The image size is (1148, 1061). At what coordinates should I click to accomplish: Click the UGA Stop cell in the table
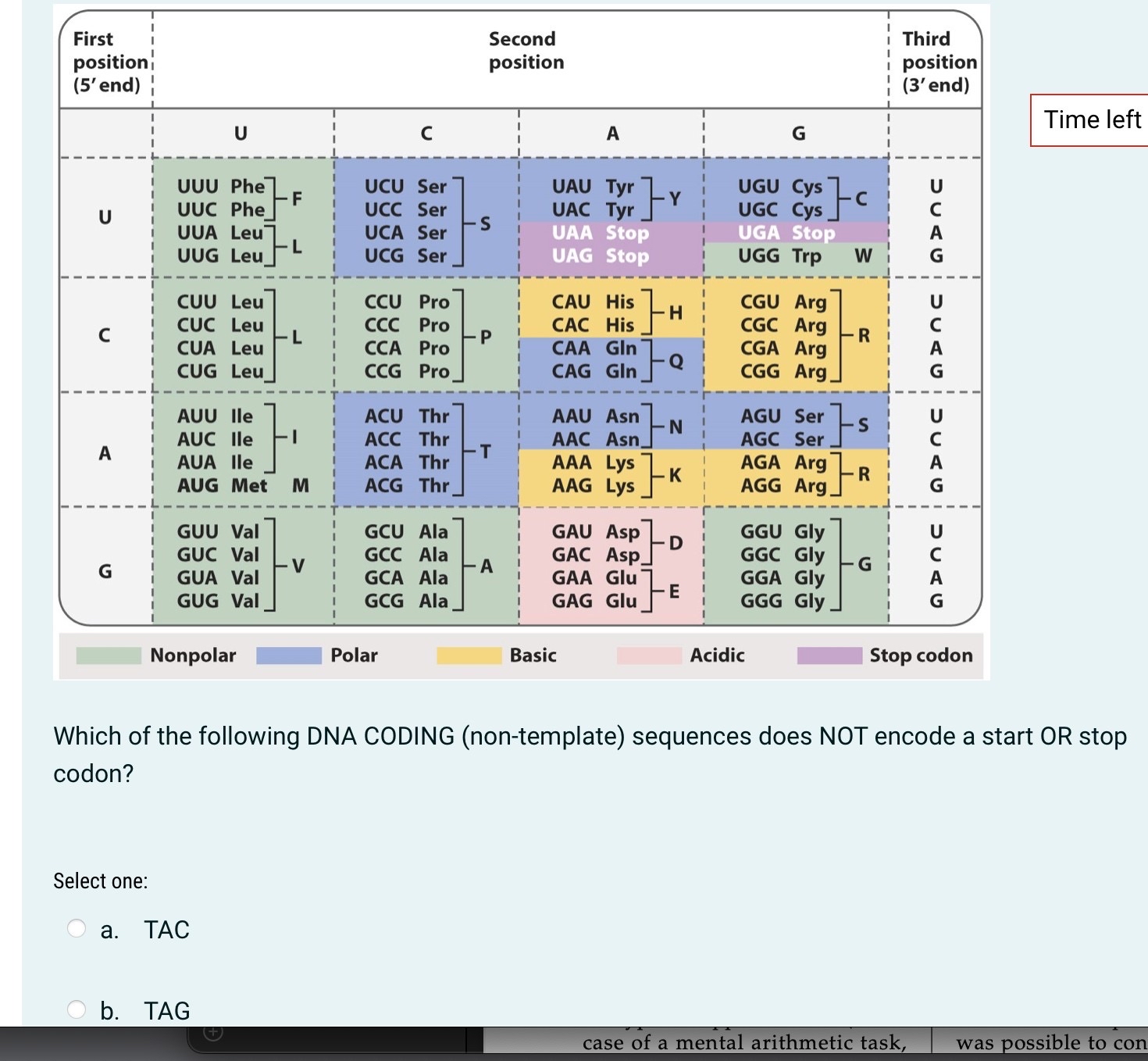coord(786,233)
